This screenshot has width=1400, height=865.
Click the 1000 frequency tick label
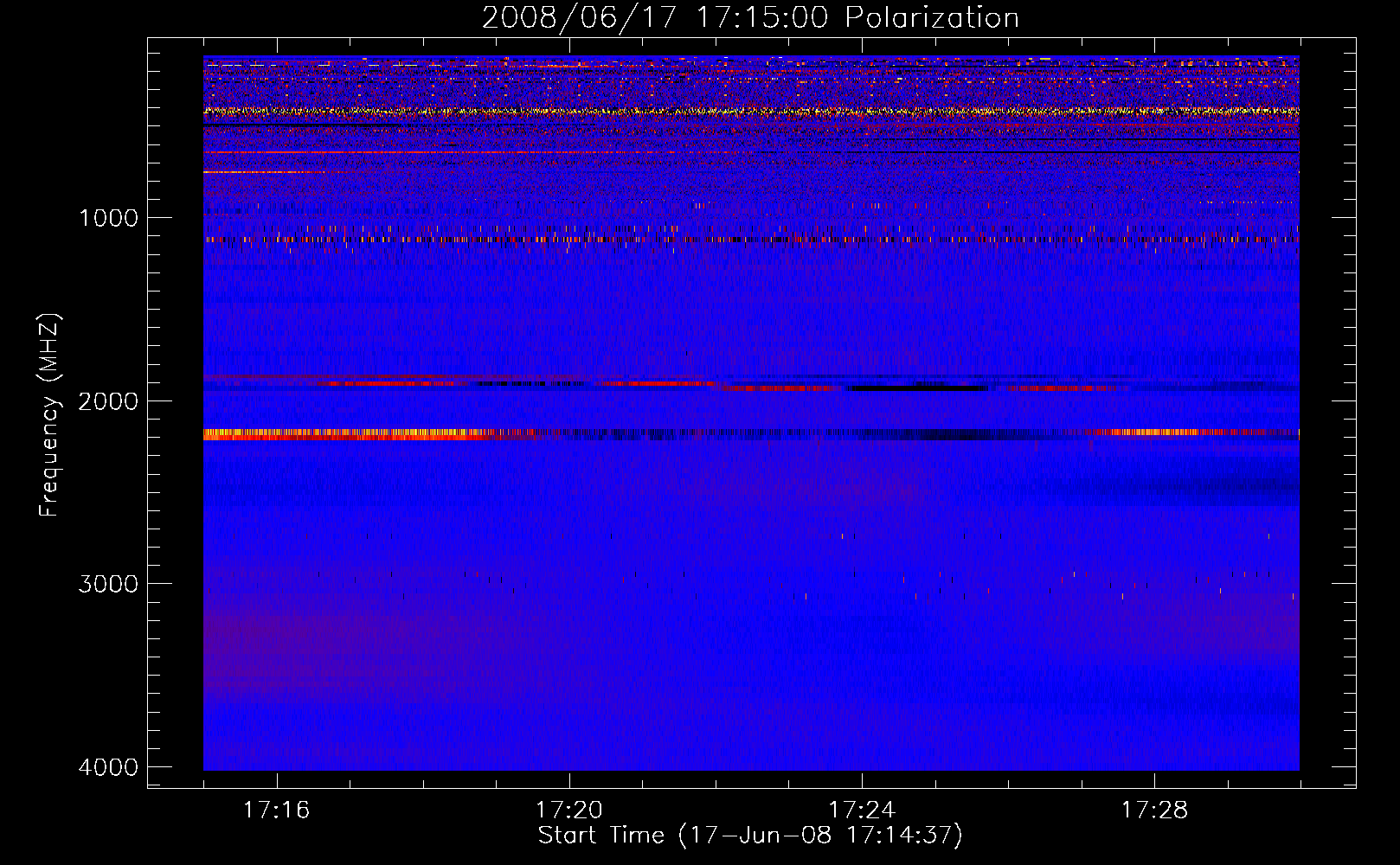(x=108, y=218)
